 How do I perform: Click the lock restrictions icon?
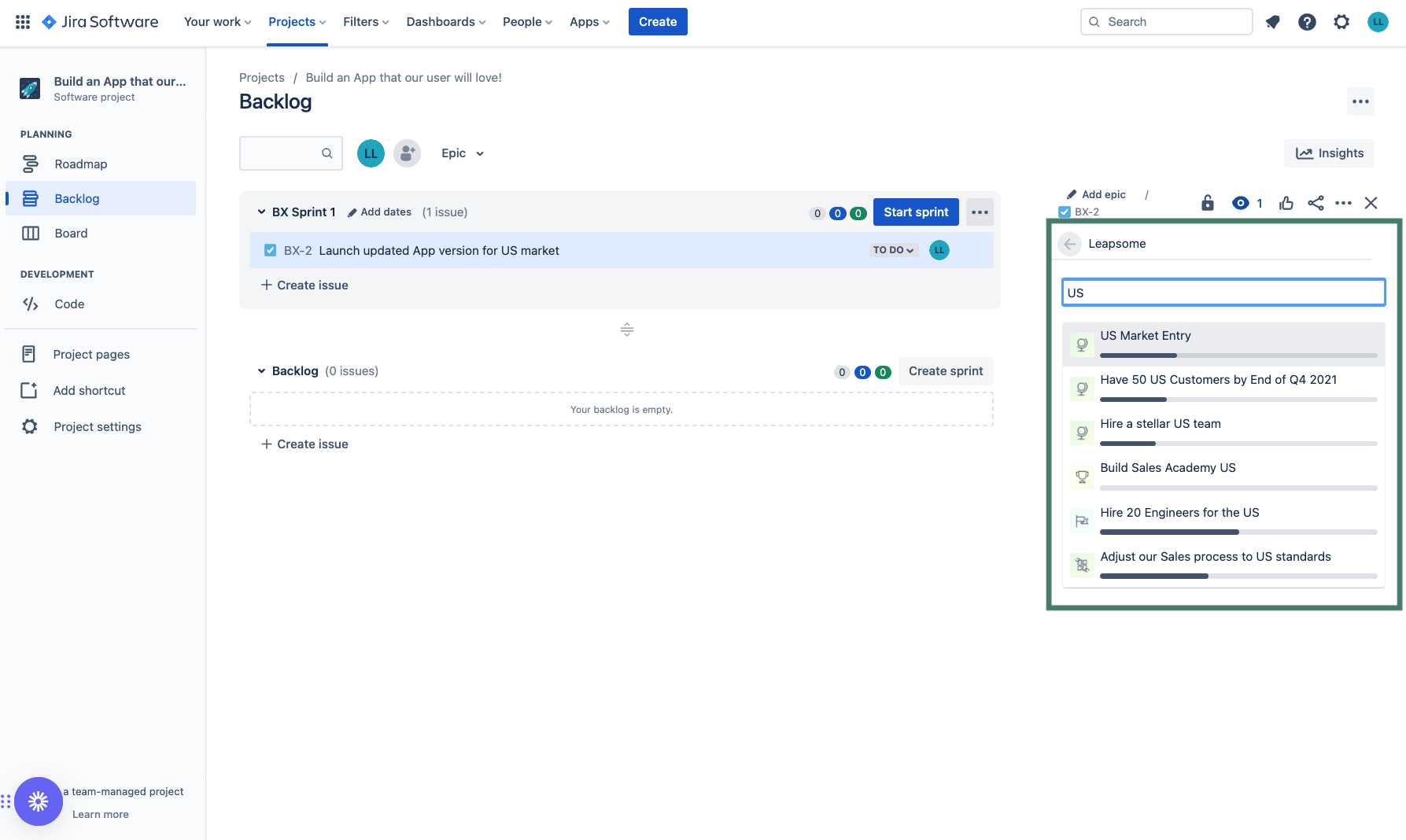[1208, 203]
